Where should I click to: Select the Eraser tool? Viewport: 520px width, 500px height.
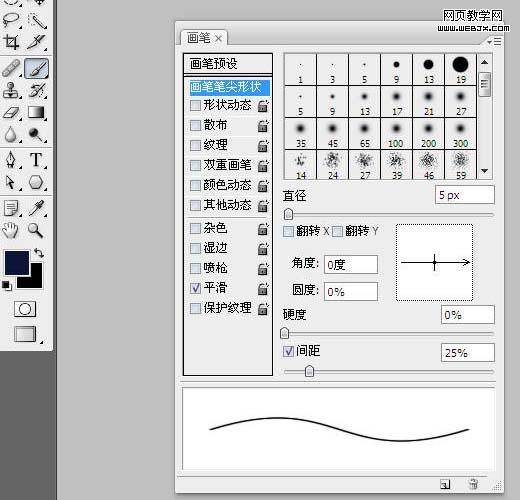11,113
